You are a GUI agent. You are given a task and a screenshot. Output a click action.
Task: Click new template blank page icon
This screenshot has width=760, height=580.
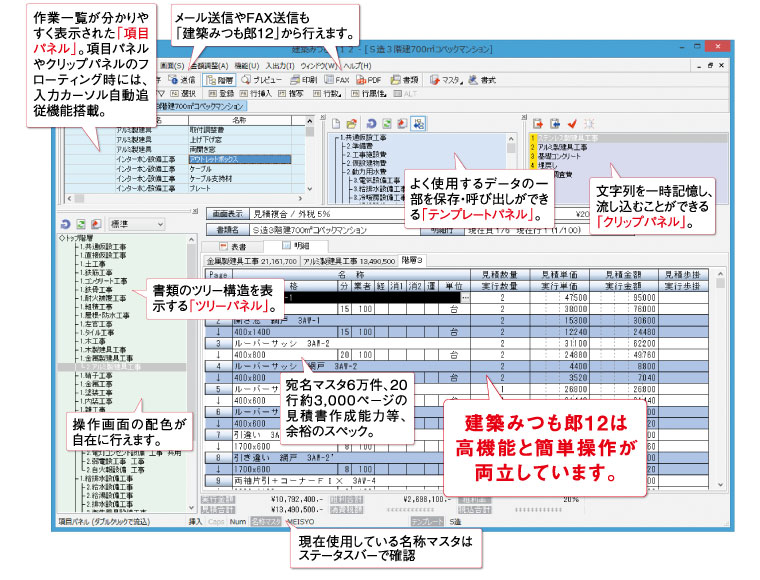335,124
